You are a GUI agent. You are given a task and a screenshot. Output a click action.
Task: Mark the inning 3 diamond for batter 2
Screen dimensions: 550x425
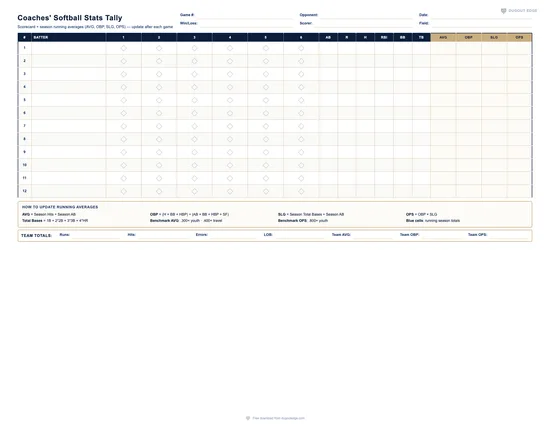click(194, 61)
